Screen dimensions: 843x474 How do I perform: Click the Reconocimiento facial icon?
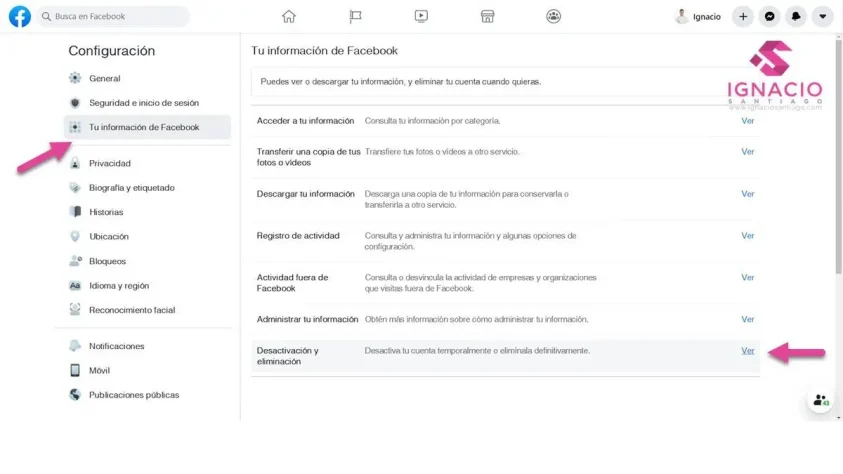[75, 310]
